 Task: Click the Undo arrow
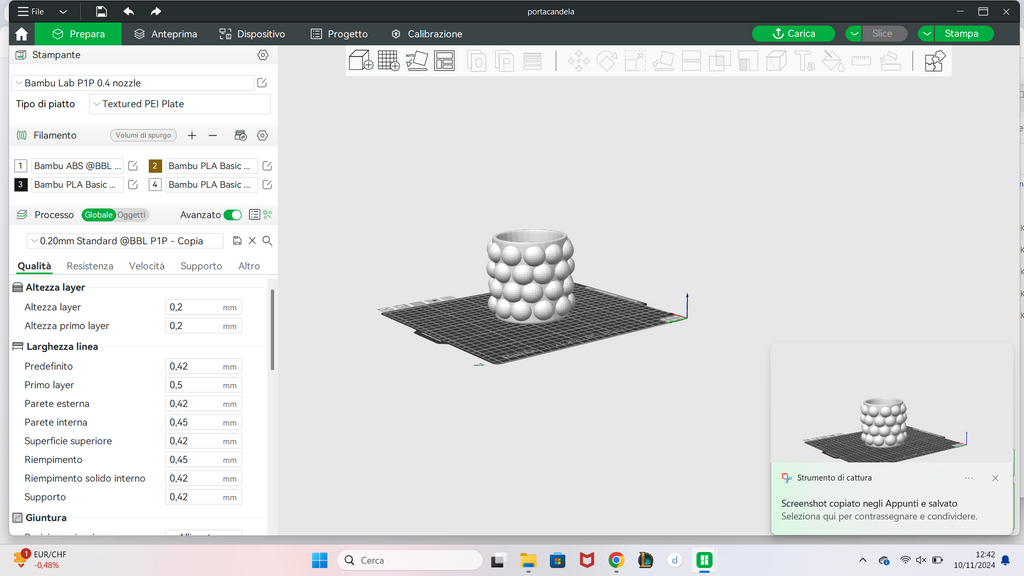(129, 12)
